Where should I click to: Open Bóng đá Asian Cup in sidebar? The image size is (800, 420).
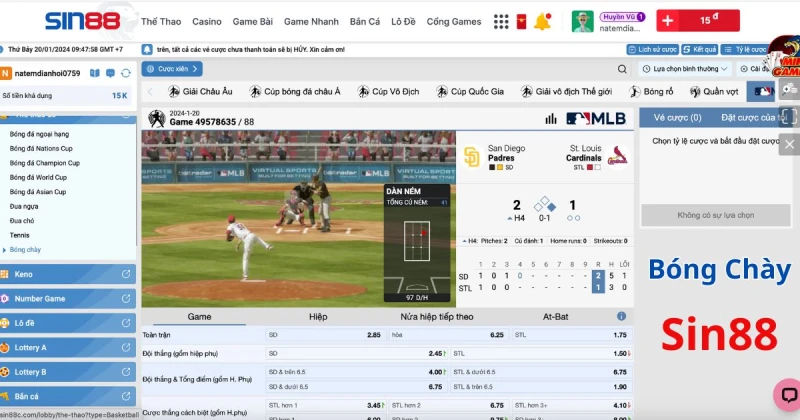click(38, 192)
